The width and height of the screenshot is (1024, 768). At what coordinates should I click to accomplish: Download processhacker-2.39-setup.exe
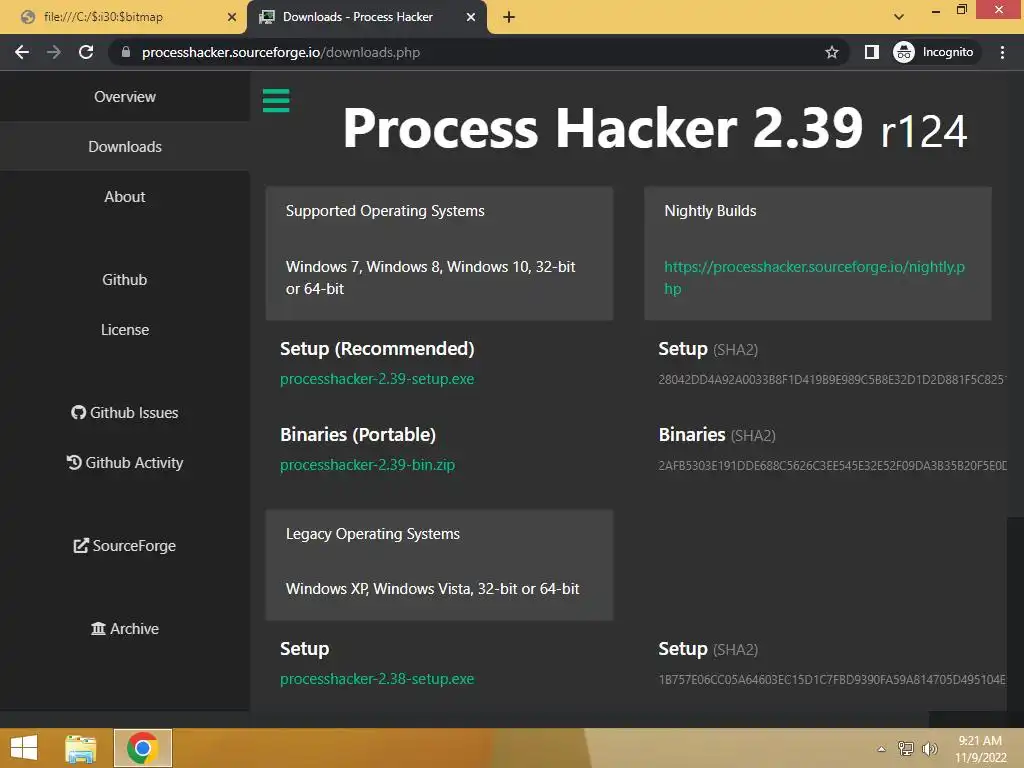point(377,379)
